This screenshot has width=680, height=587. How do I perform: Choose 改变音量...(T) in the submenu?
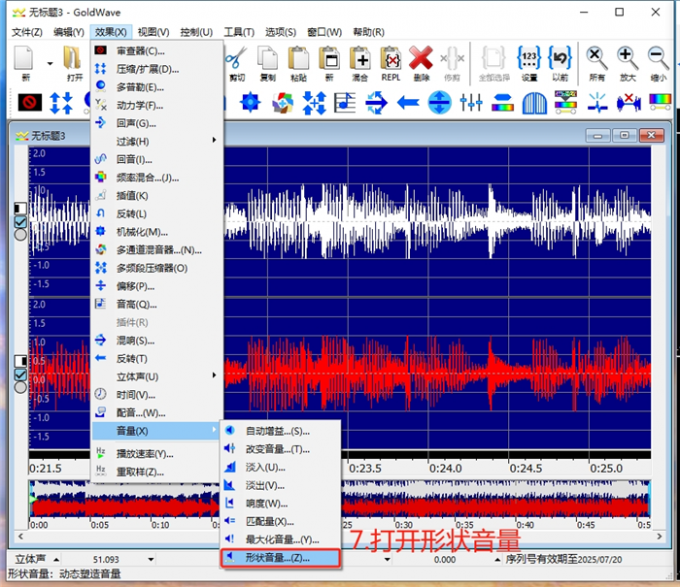click(280, 449)
